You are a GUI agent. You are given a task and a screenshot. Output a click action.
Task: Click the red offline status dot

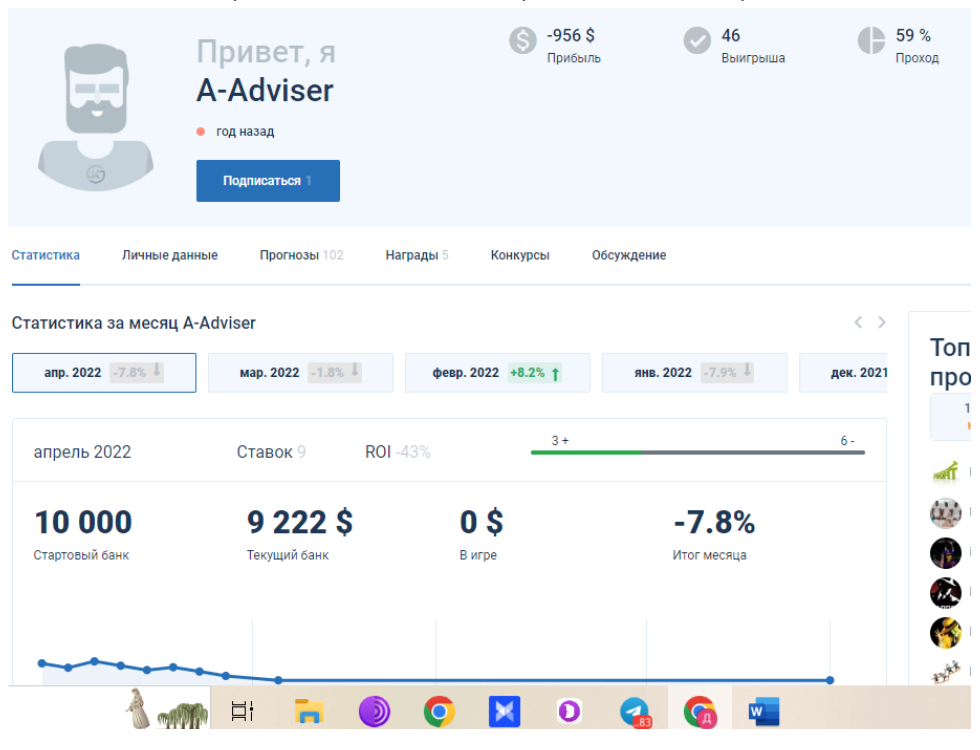click(x=201, y=131)
